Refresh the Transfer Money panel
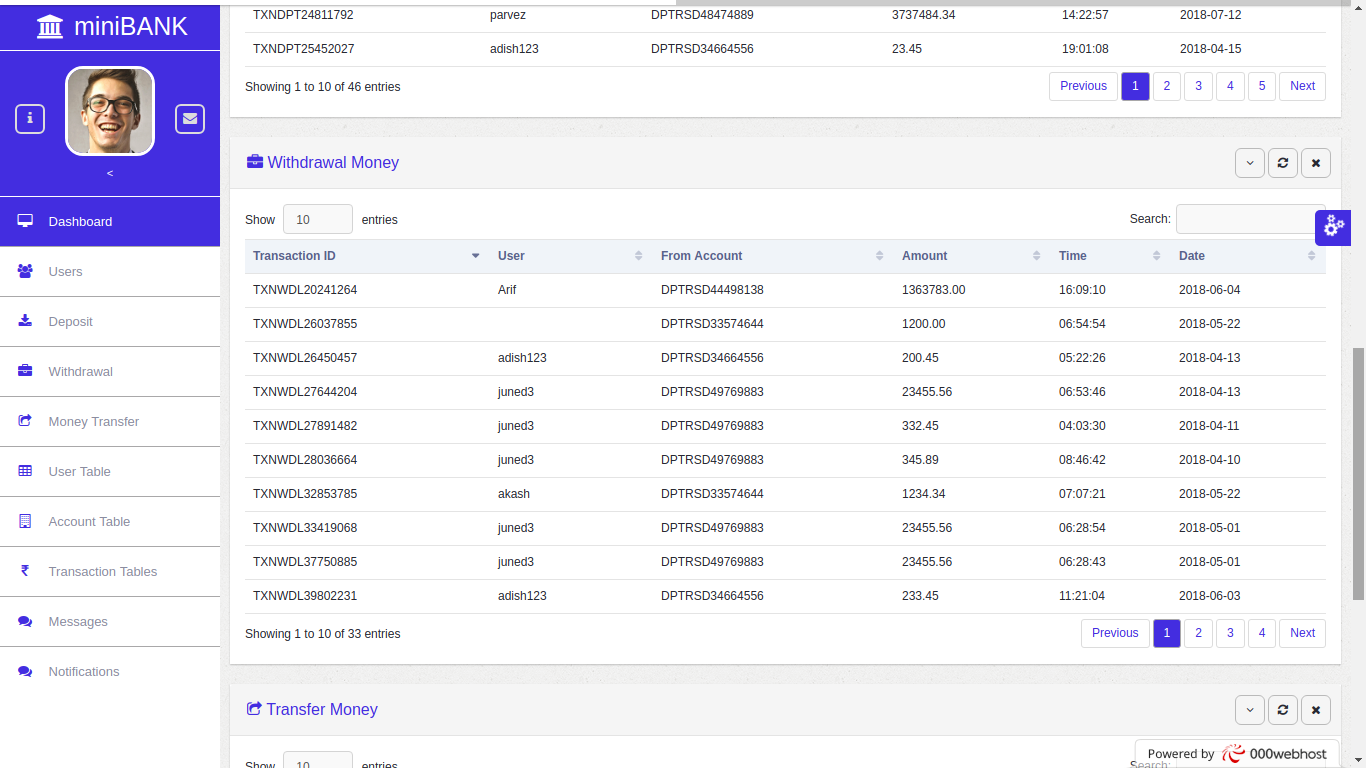Viewport: 1366px width, 768px height. point(1283,710)
